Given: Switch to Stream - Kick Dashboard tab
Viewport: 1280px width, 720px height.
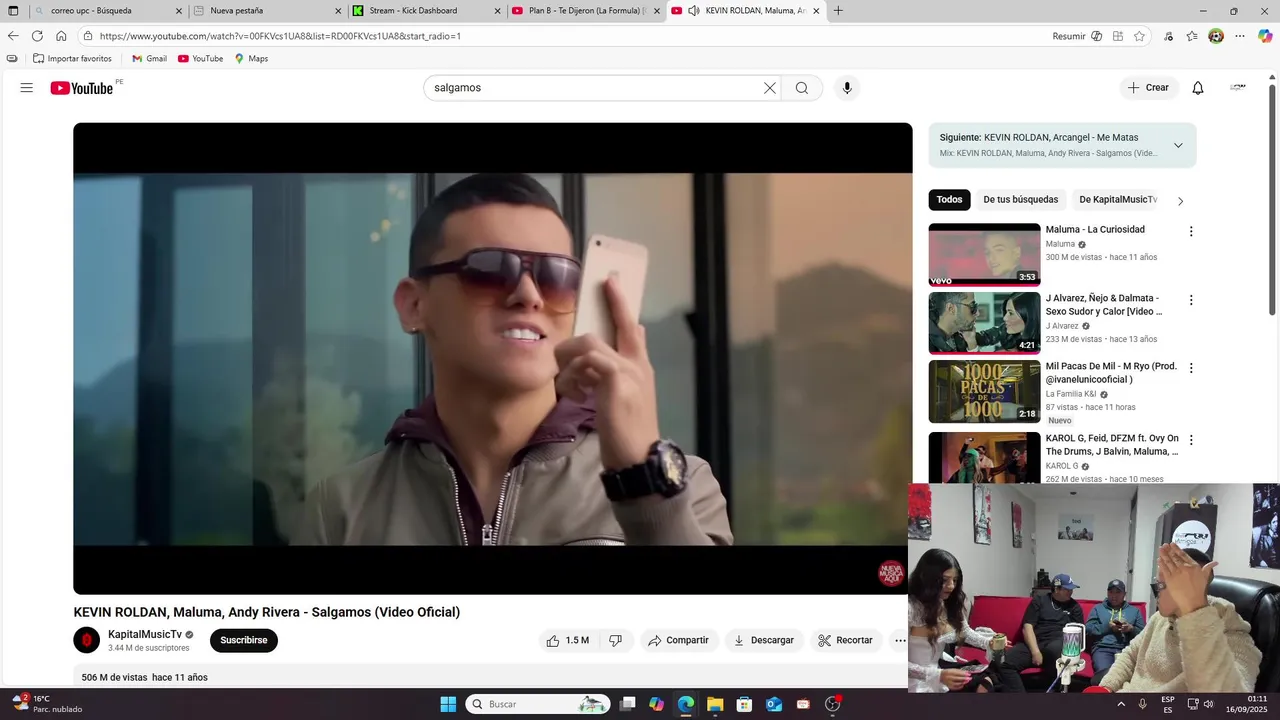Looking at the screenshot, I should (x=427, y=11).
